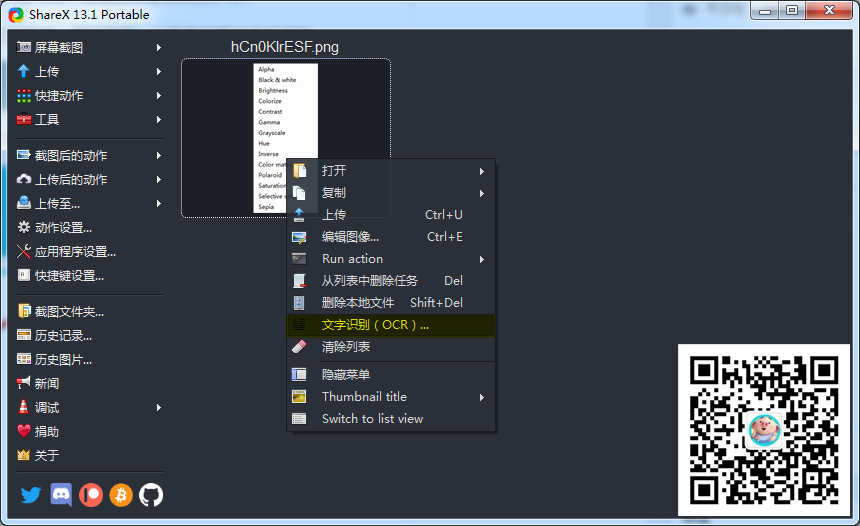Viewport: 860px width, 526px height.
Task: Expand the 快捷动作 submenu arrow
Action: point(159,95)
